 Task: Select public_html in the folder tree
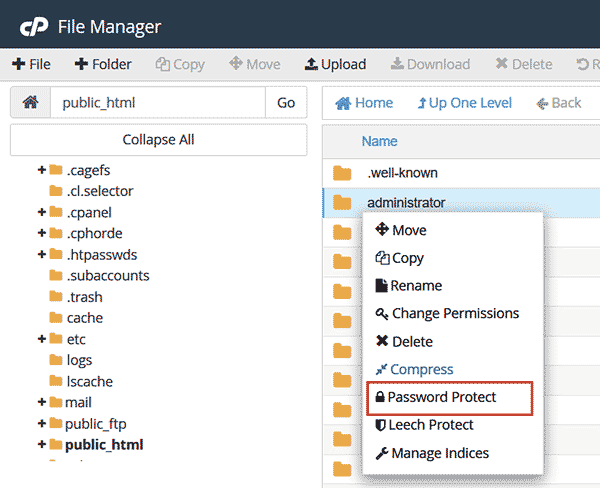104,445
